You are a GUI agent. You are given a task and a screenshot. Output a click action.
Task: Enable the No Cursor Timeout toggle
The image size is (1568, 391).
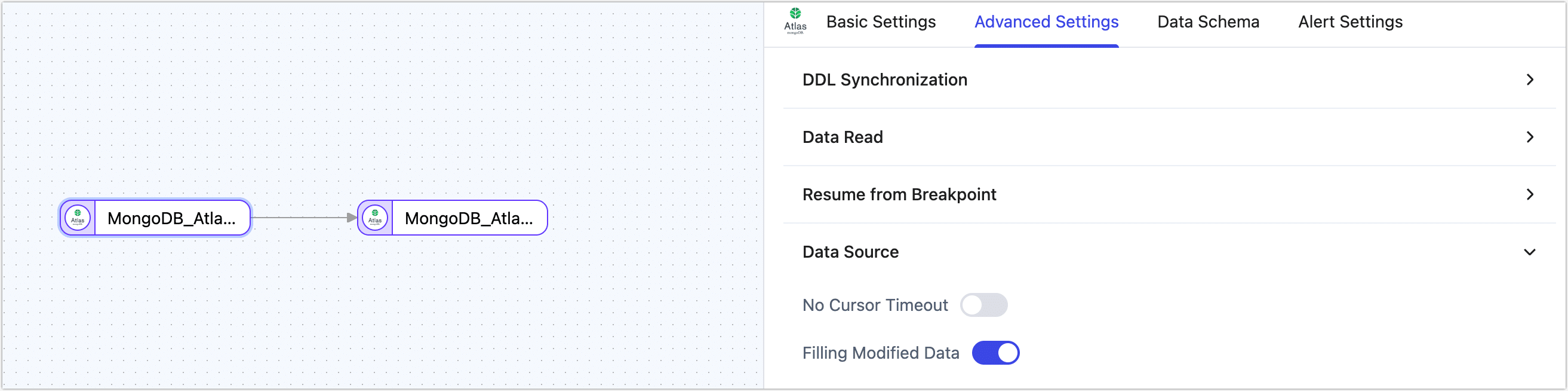point(984,305)
